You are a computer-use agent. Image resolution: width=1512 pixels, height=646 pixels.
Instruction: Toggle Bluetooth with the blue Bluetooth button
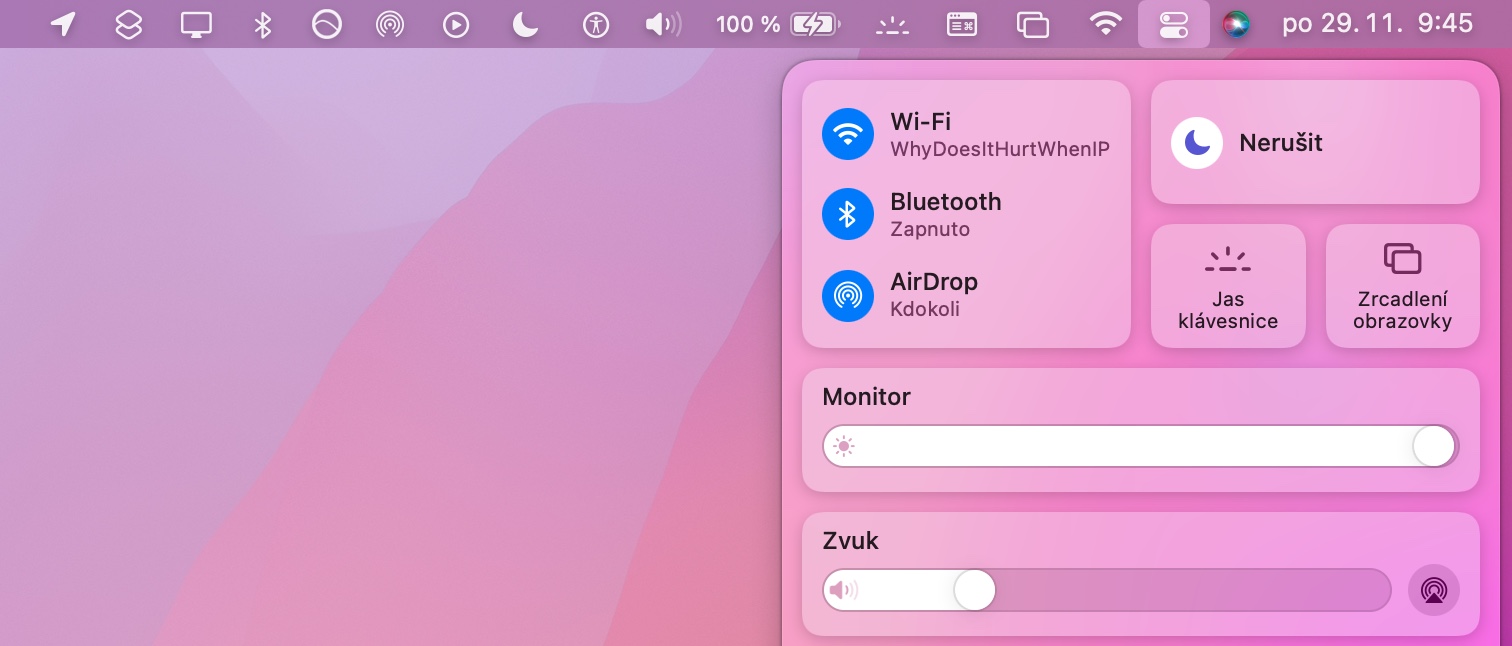848,214
